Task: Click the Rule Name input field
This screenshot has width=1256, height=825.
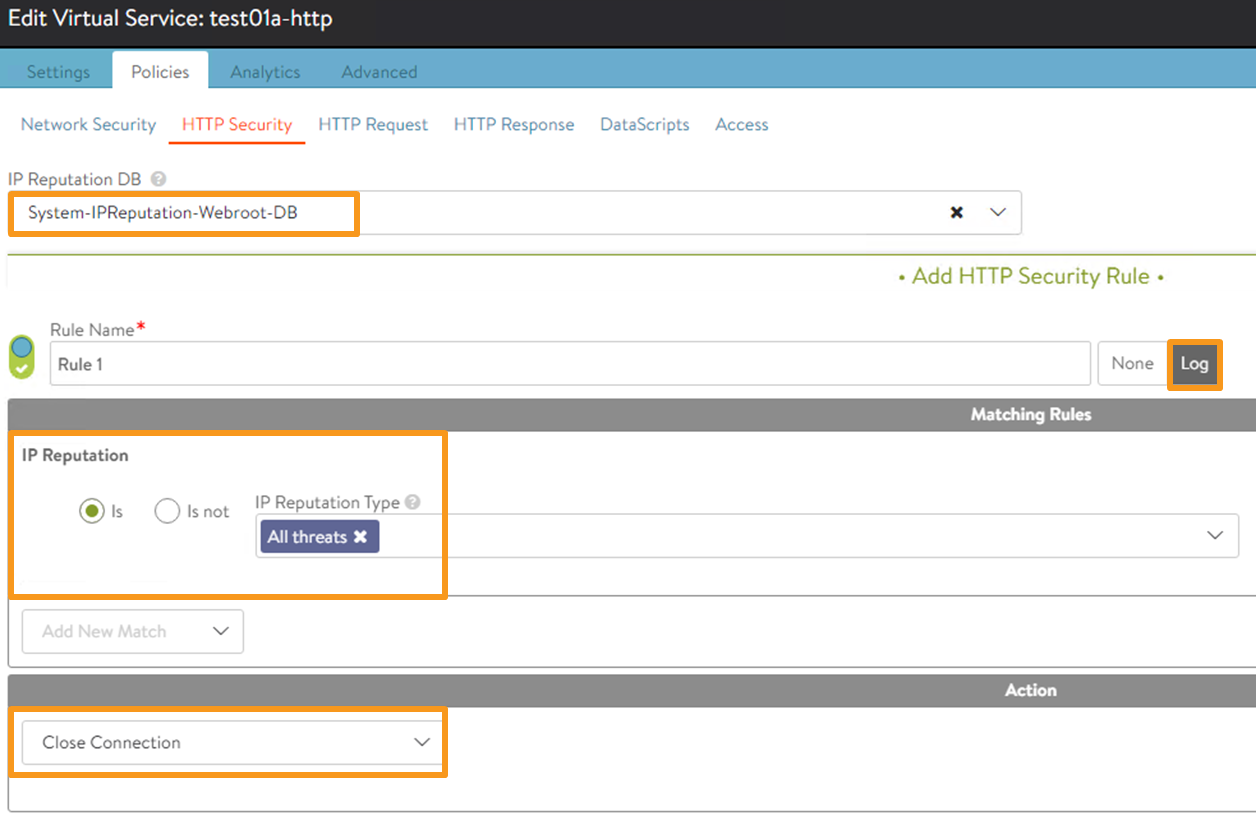Action: tap(570, 364)
